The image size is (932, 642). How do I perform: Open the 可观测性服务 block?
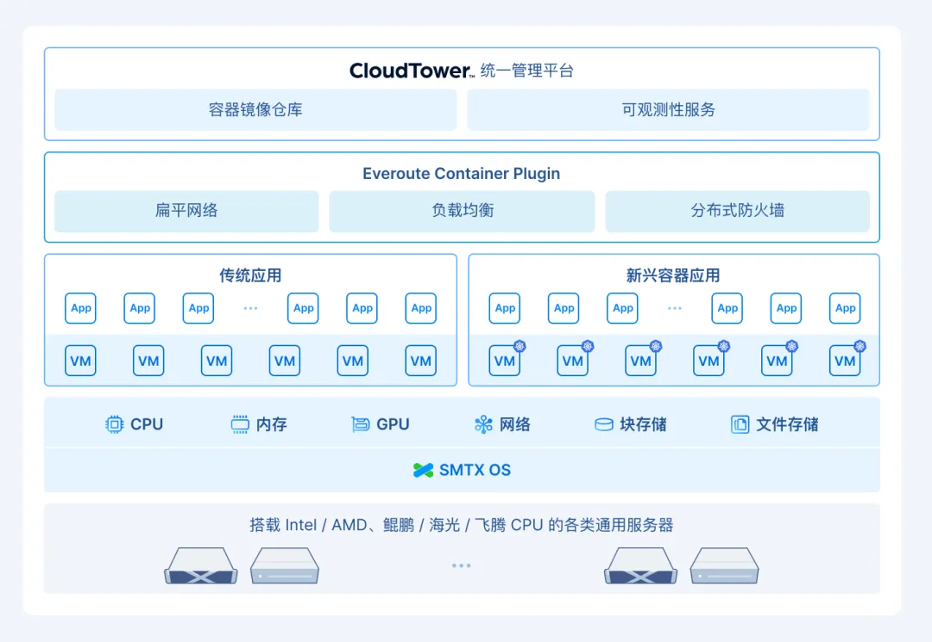click(x=668, y=110)
